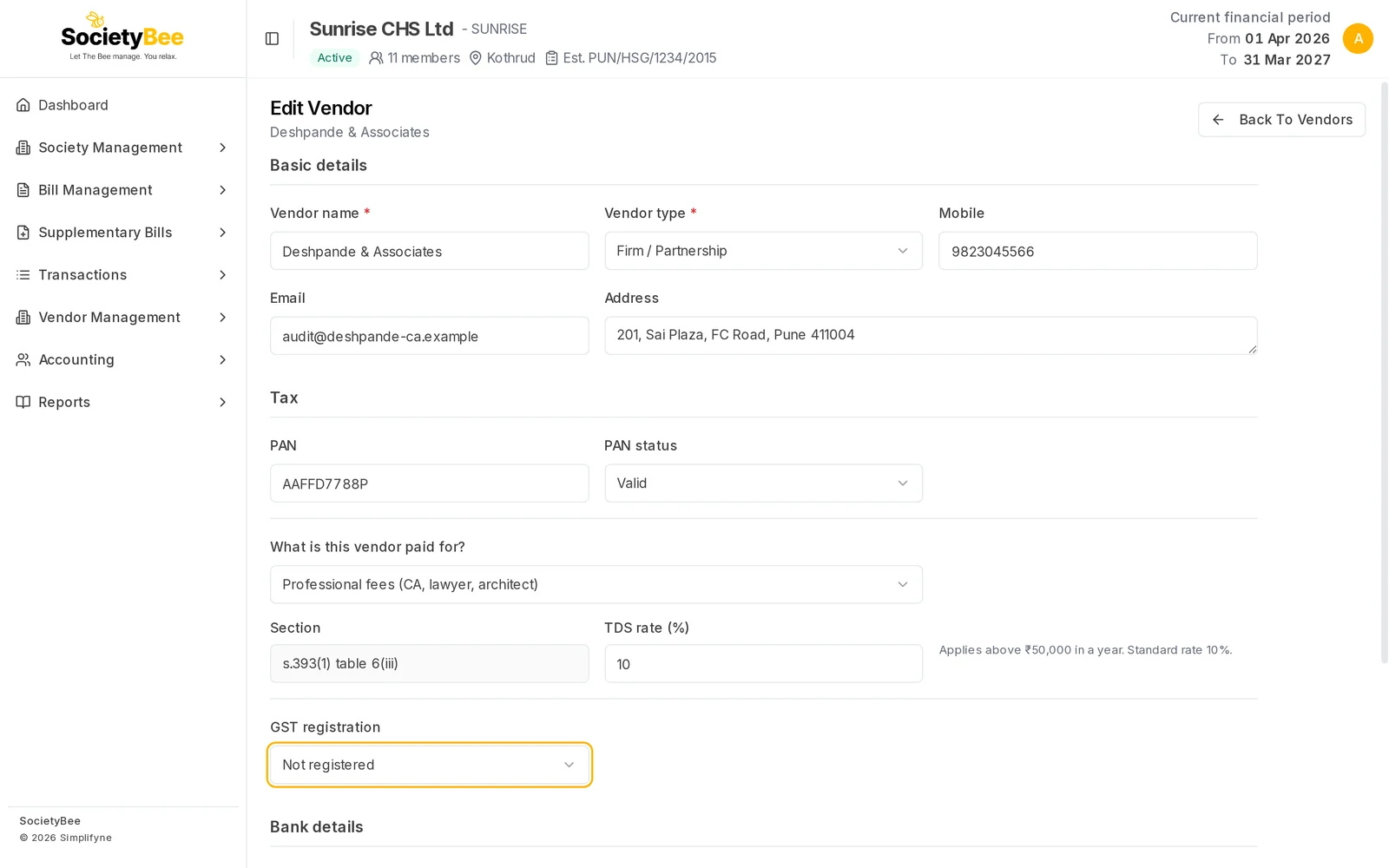
Task: Expand Vendor Management chevron
Action: point(222,318)
